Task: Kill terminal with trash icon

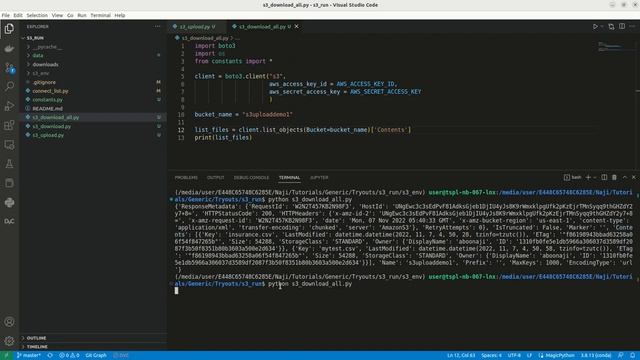Action: click(614, 178)
